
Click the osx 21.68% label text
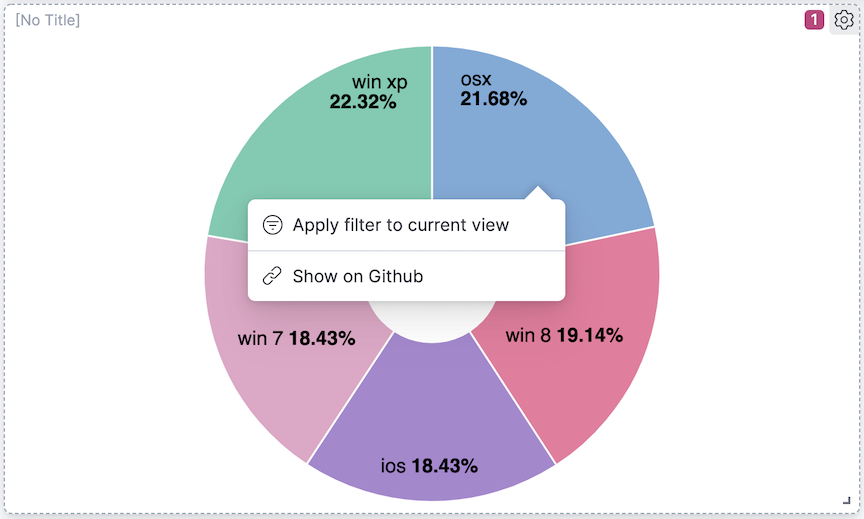(492, 89)
